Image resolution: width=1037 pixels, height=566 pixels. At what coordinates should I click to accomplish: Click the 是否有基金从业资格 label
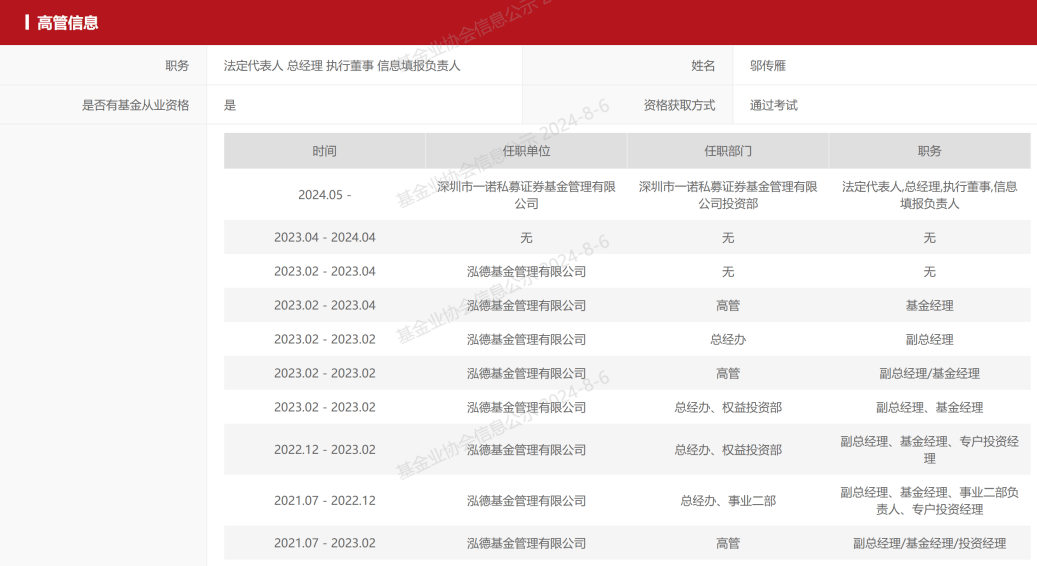click(136, 105)
